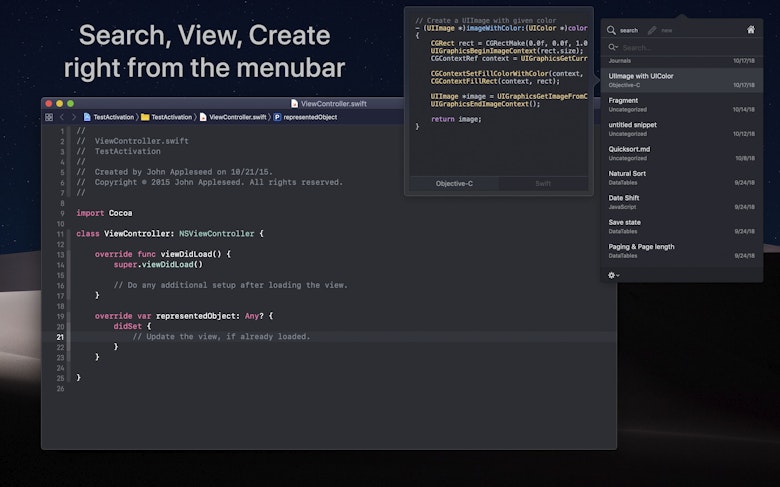Click the TestActivation folder text in jump bar
This screenshot has height=487, width=780.
(x=172, y=117)
